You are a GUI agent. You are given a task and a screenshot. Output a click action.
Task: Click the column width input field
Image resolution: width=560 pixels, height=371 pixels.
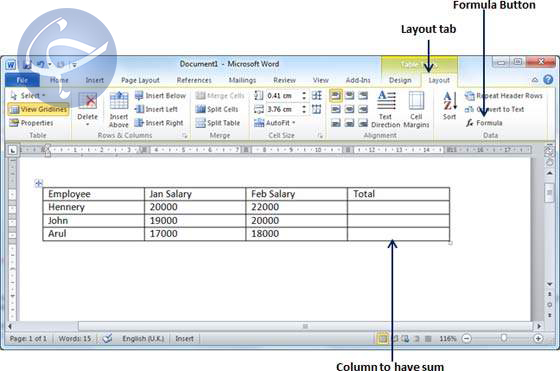[x=283, y=109]
